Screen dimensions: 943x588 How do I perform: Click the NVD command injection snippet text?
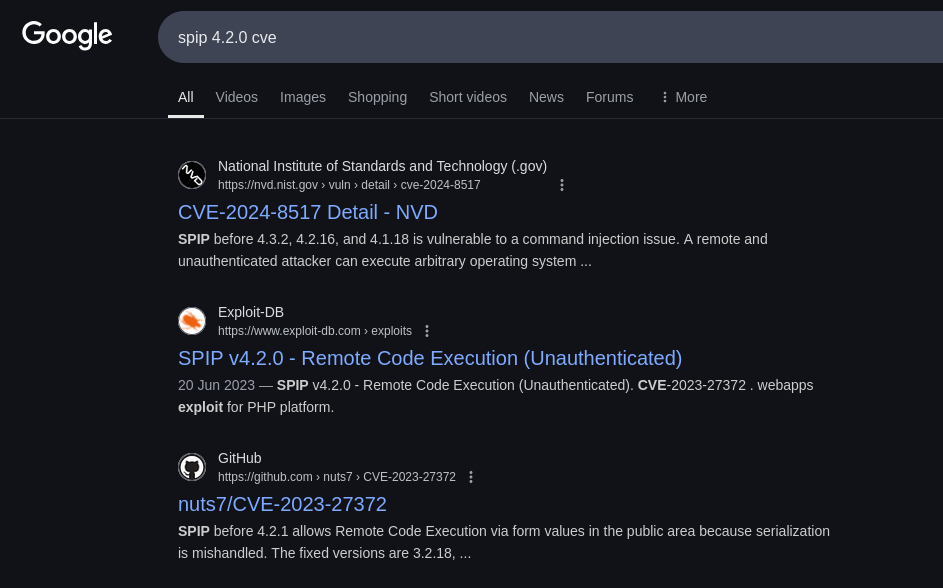click(473, 250)
